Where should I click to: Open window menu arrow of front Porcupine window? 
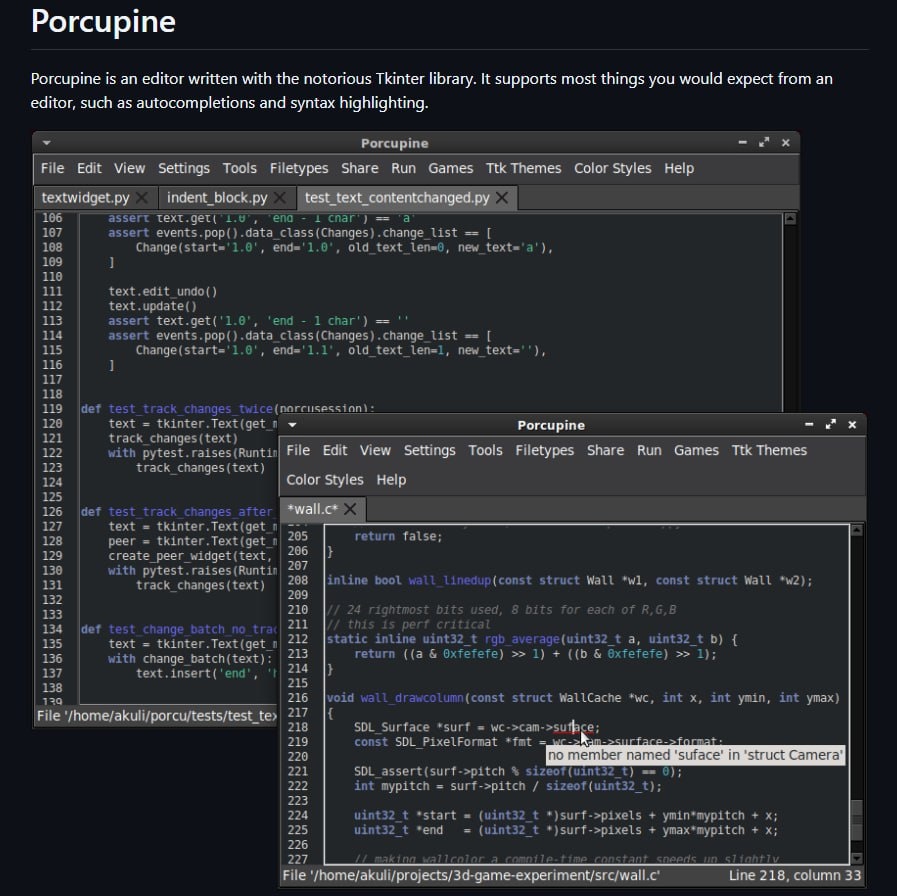tap(292, 425)
